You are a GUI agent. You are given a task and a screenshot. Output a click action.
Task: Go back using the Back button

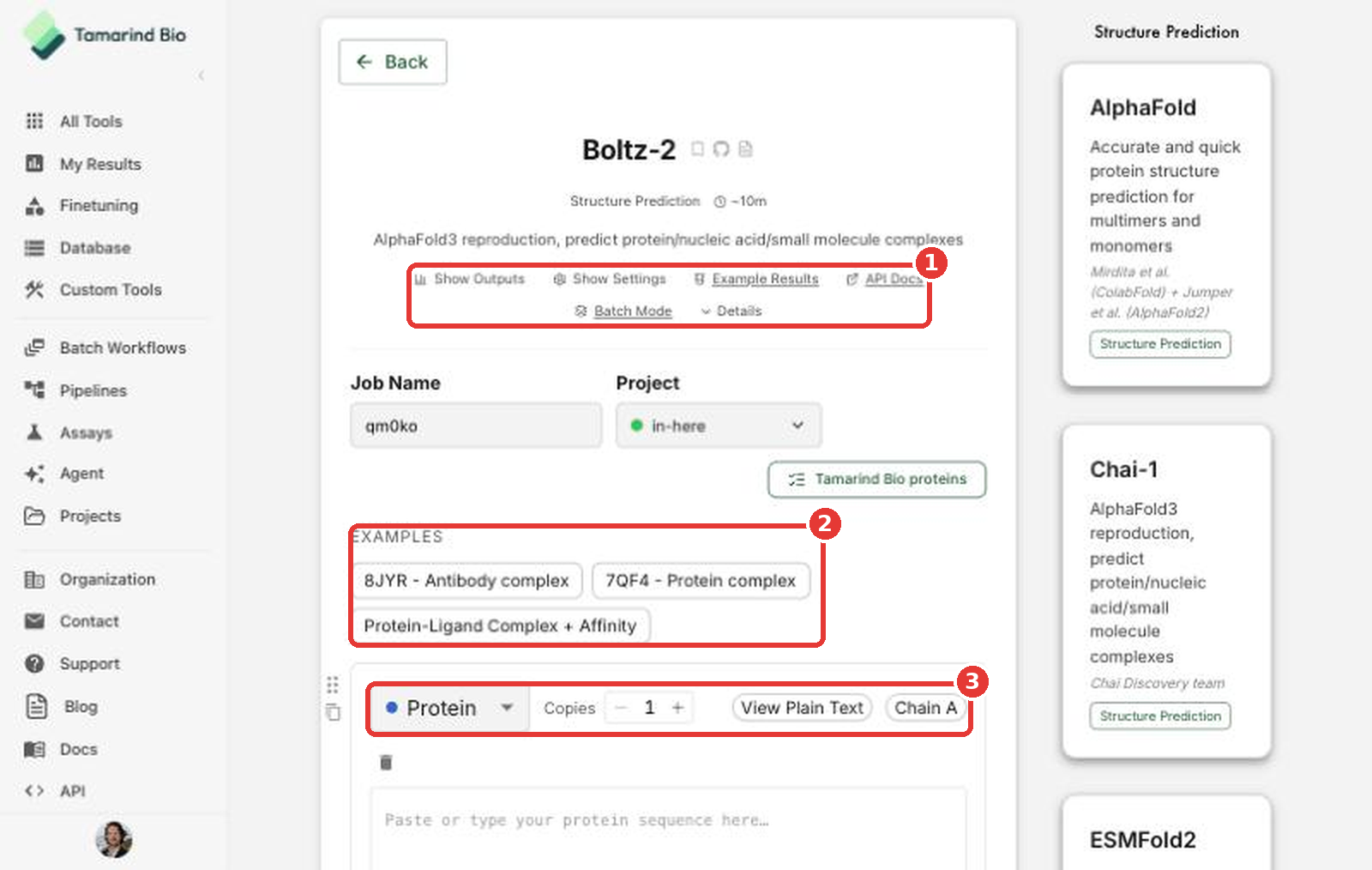pyautogui.click(x=393, y=62)
